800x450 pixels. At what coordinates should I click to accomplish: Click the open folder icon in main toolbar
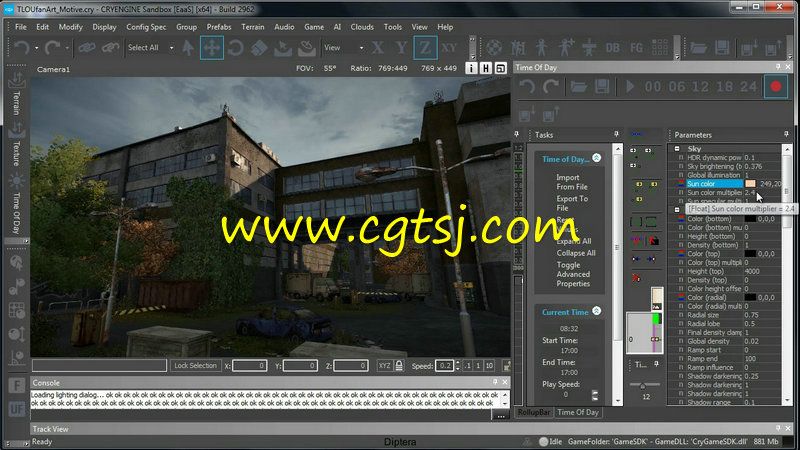(698, 48)
